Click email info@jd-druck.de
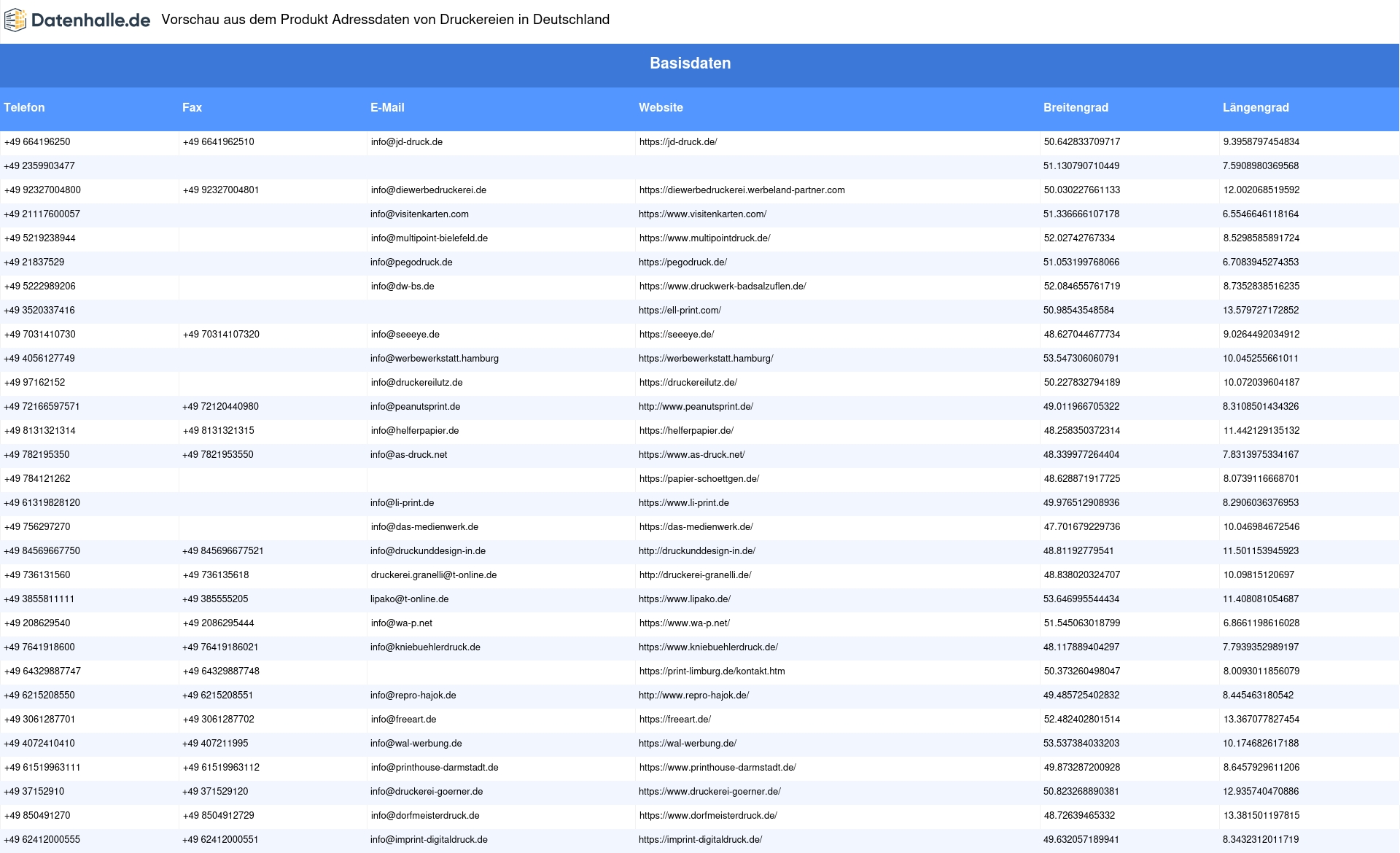This screenshot has height=853, width=1400. pos(406,142)
